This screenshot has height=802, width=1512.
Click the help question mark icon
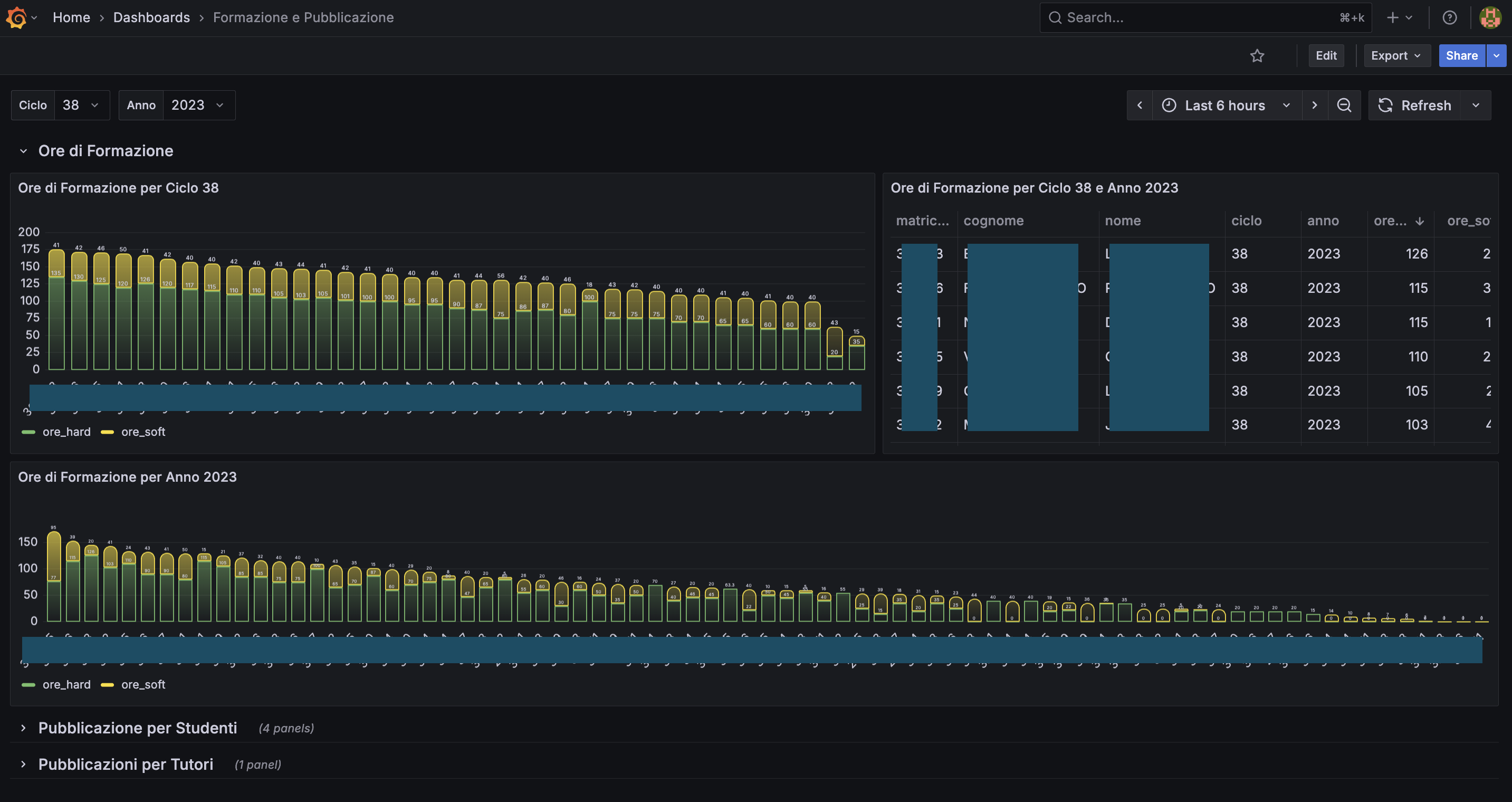(x=1450, y=17)
